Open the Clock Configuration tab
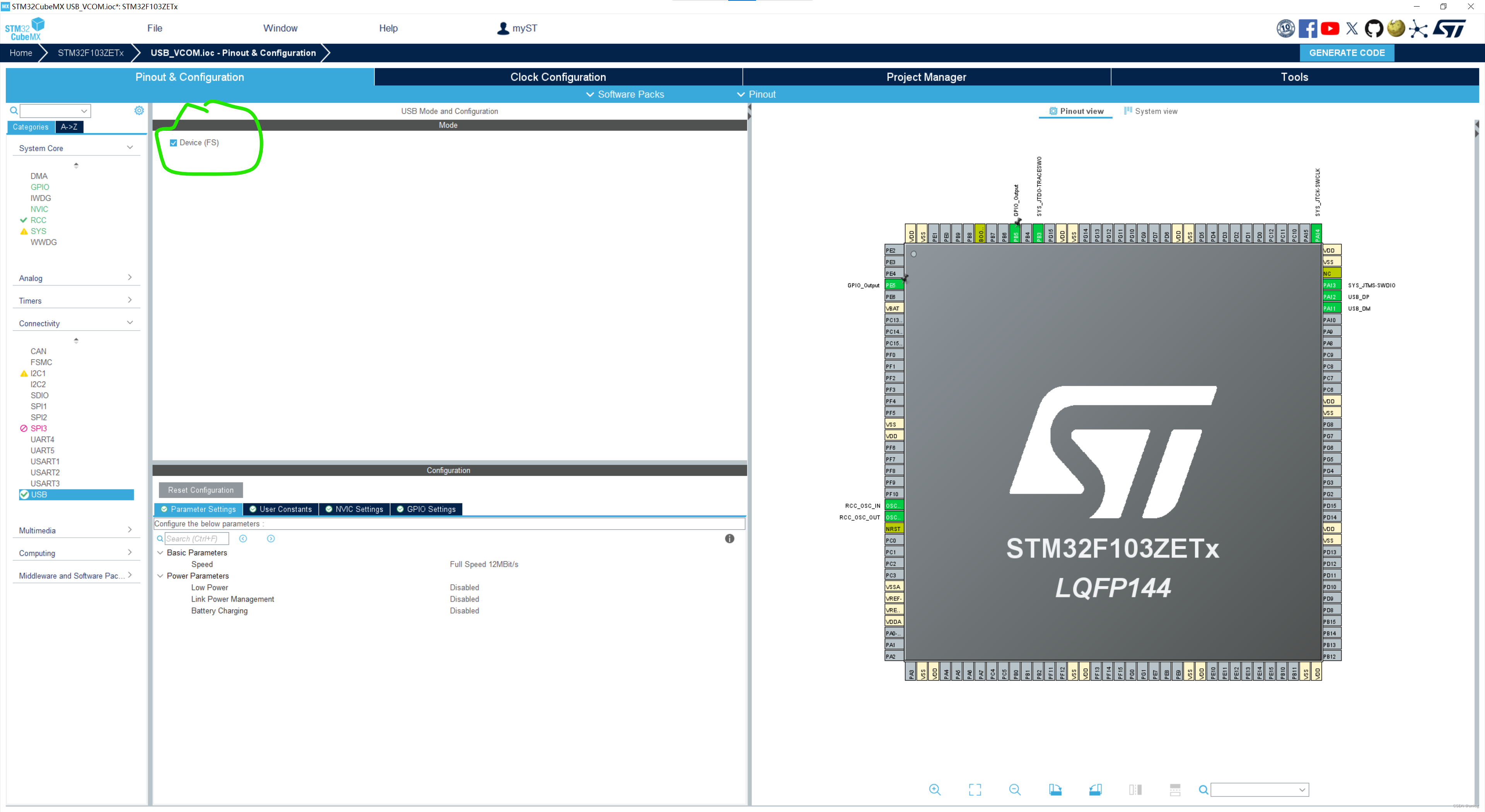Viewport: 1485px width, 812px height. point(557,77)
